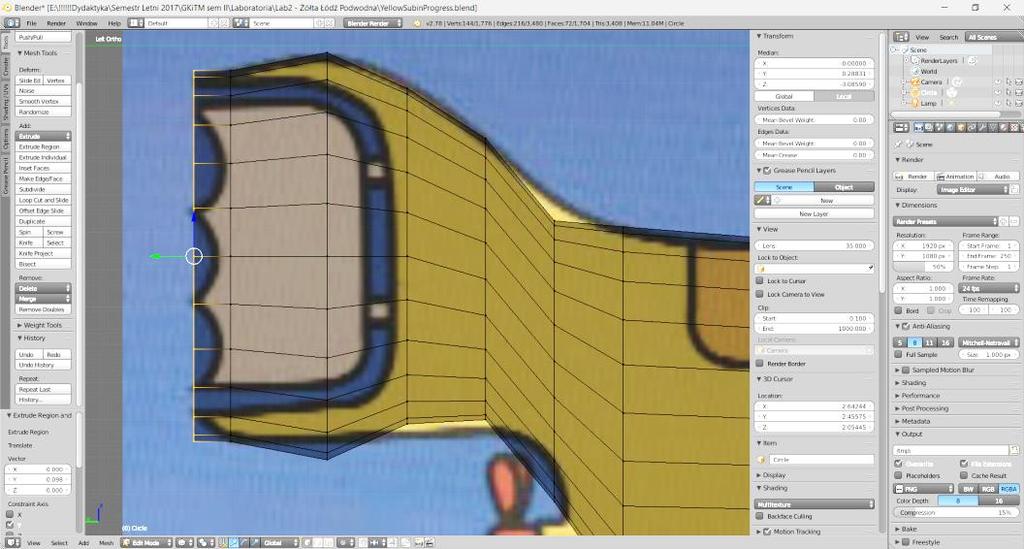Select the rotate manipulator icon
Image resolution: width=1024 pixels, height=549 pixels.
click(x=245, y=542)
